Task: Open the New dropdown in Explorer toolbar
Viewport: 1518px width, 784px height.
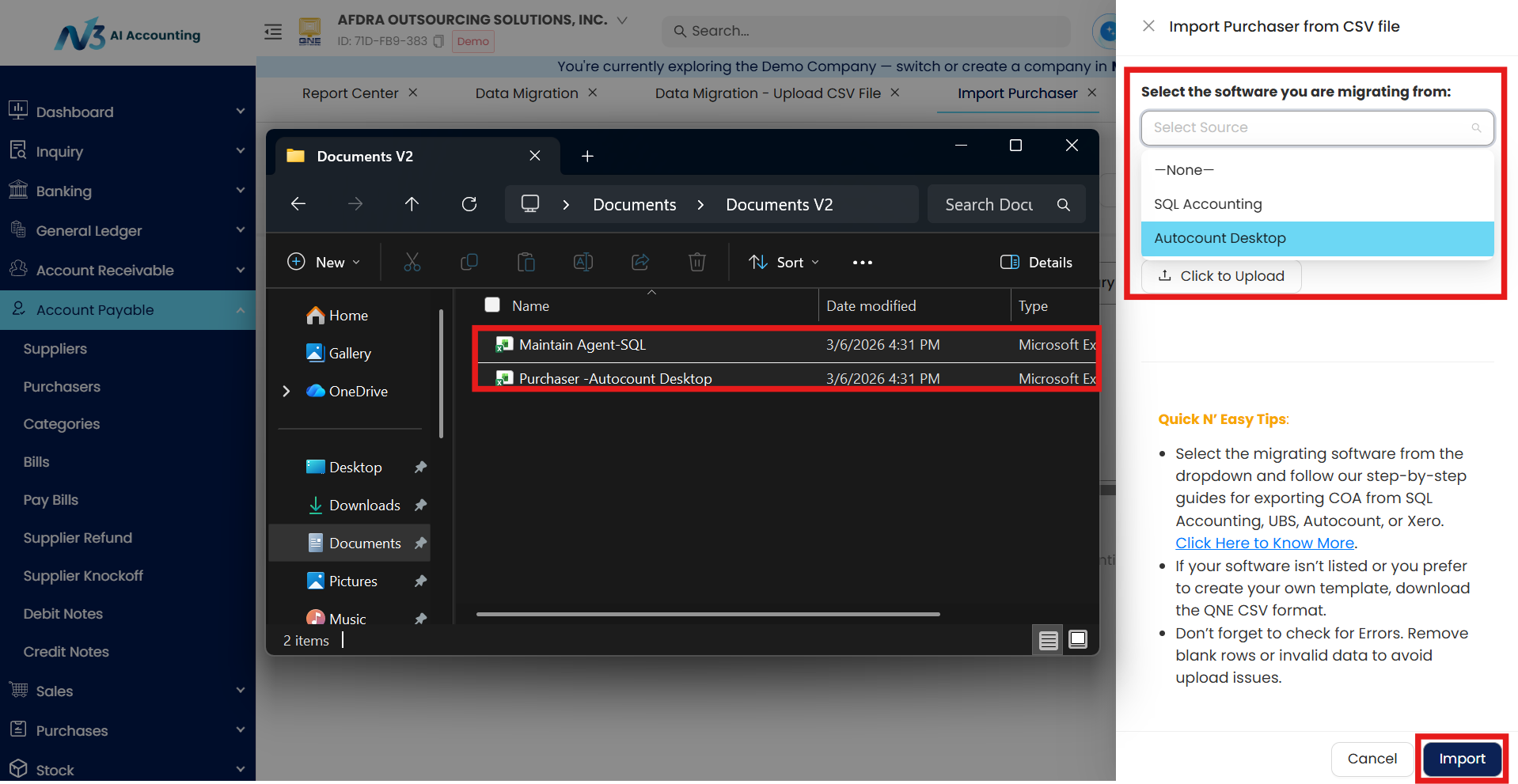Action: pos(324,262)
